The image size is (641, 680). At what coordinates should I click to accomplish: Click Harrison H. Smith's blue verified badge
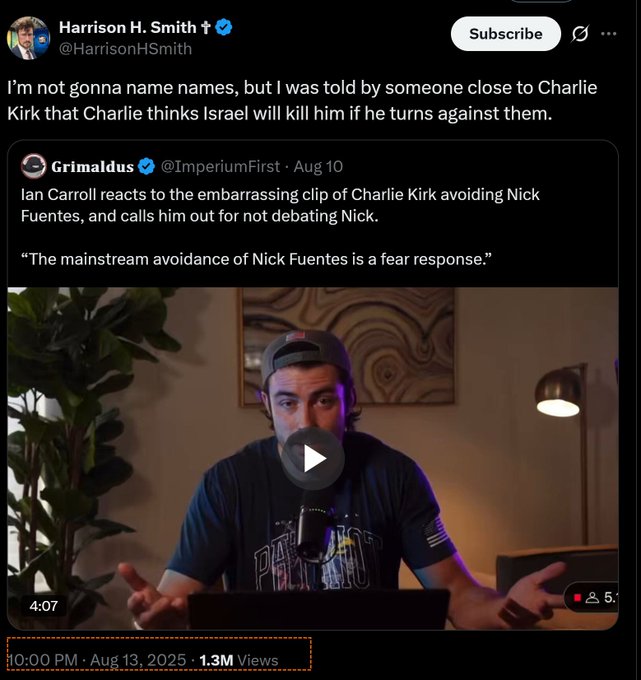pos(224,27)
